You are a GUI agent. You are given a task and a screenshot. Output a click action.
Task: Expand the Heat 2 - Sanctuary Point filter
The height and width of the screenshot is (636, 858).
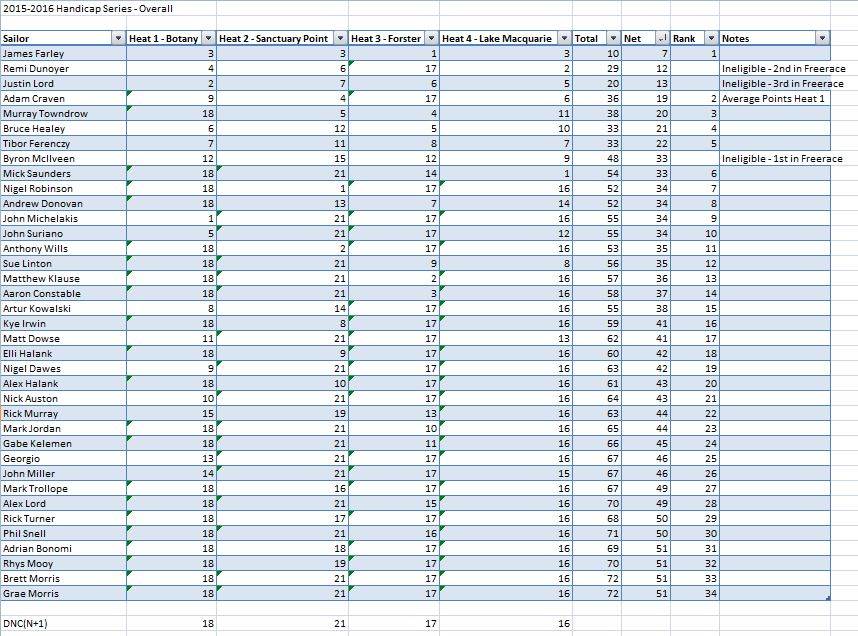pyautogui.click(x=340, y=39)
